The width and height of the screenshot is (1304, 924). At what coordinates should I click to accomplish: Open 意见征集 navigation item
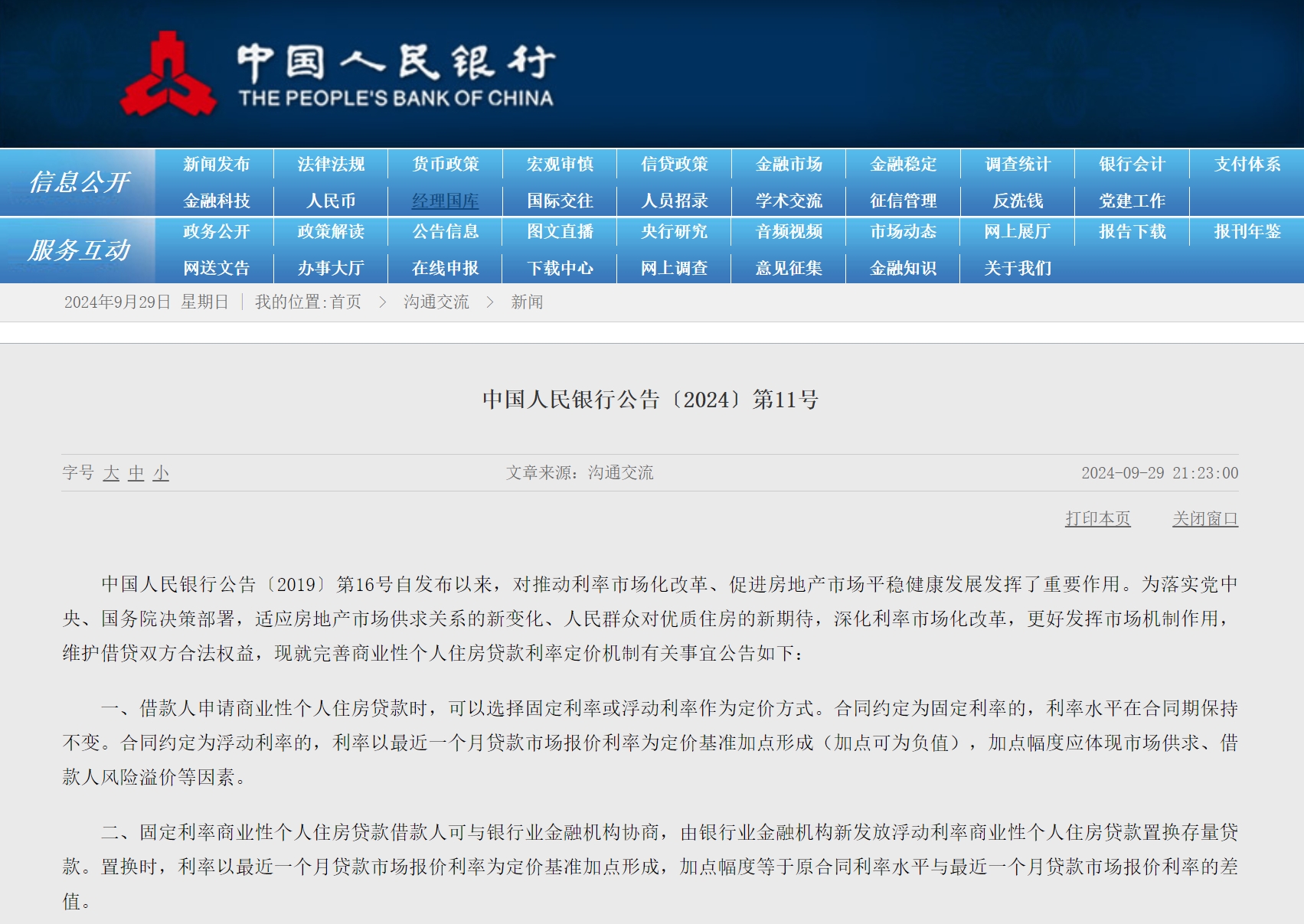[x=789, y=269]
